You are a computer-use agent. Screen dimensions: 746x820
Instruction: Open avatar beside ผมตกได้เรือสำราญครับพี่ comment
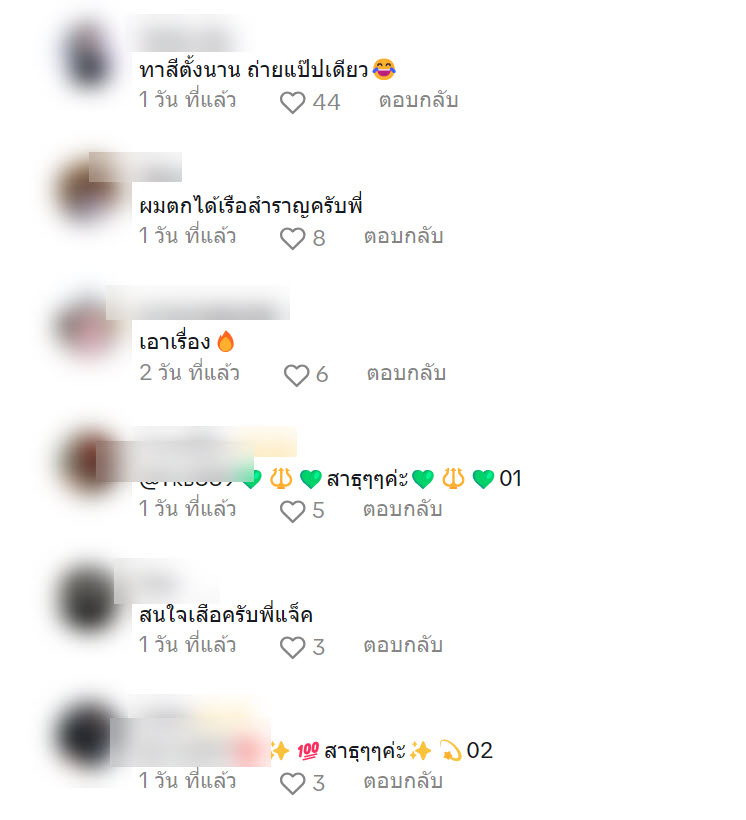click(89, 191)
